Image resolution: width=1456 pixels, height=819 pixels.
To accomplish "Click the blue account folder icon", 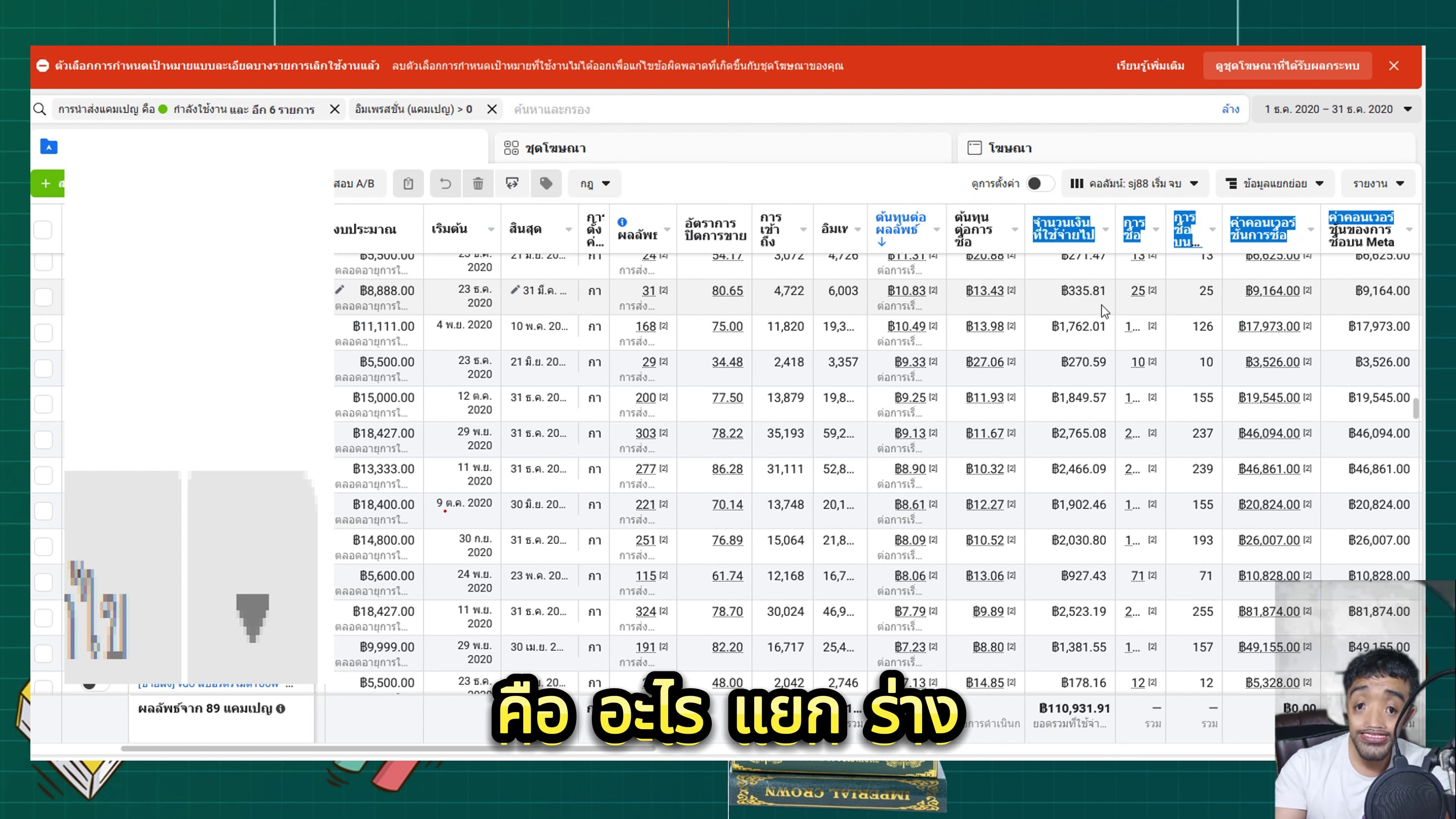I will (49, 147).
